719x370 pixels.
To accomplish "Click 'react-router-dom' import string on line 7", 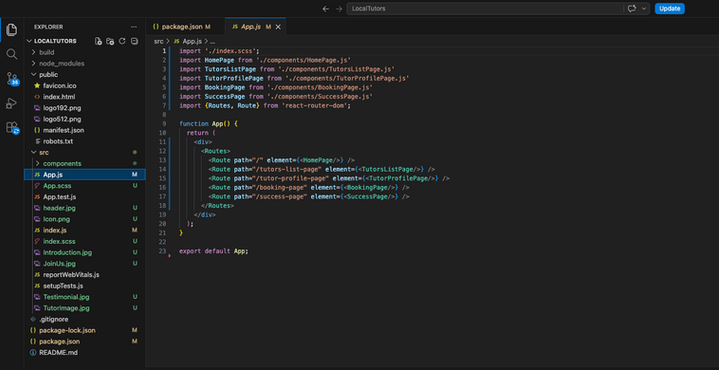I will pos(316,105).
